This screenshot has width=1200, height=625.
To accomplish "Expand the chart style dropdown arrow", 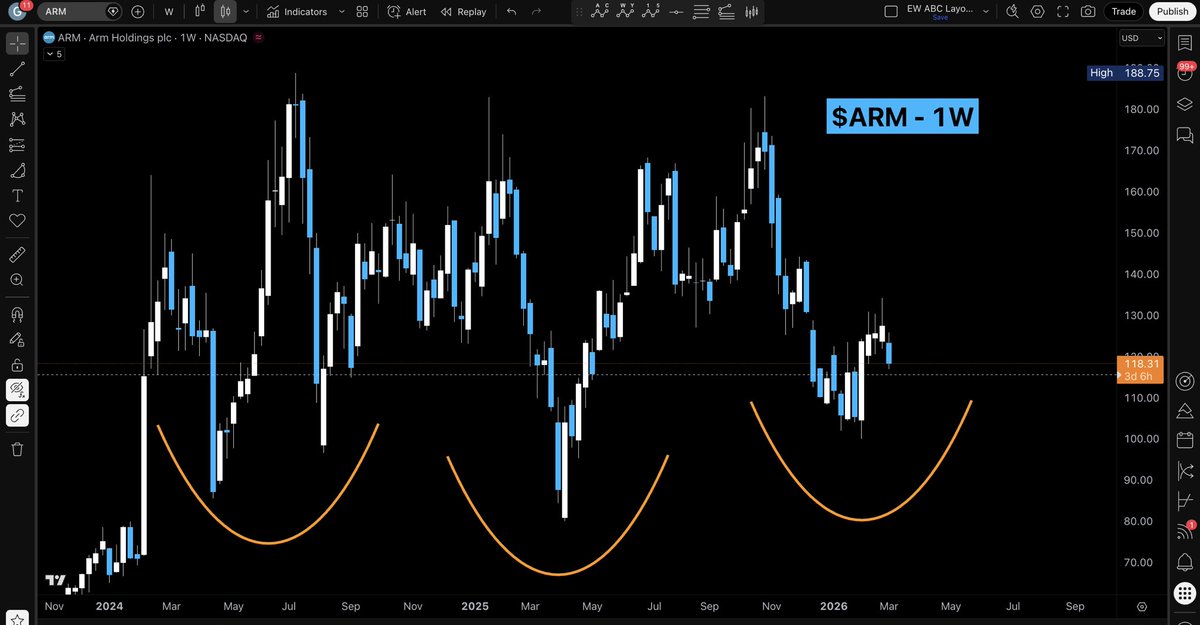I will pyautogui.click(x=246, y=12).
